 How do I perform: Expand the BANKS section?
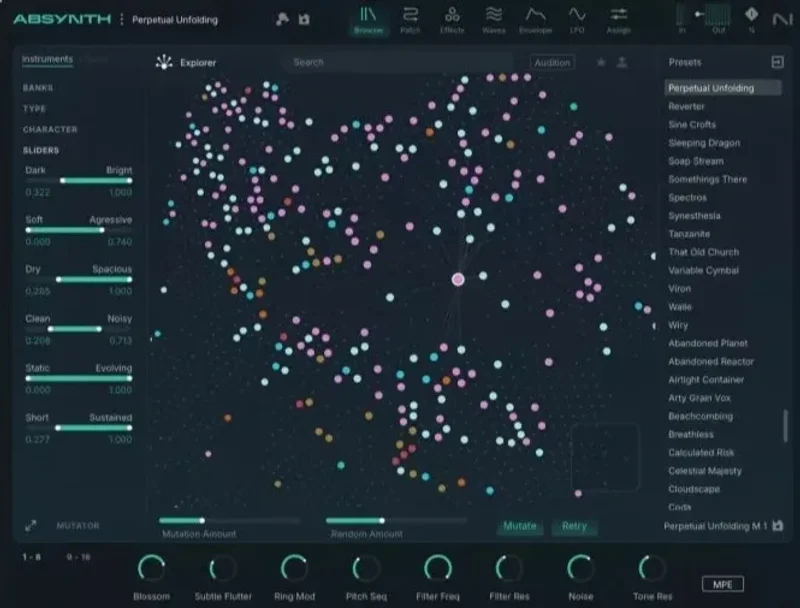(x=38, y=88)
